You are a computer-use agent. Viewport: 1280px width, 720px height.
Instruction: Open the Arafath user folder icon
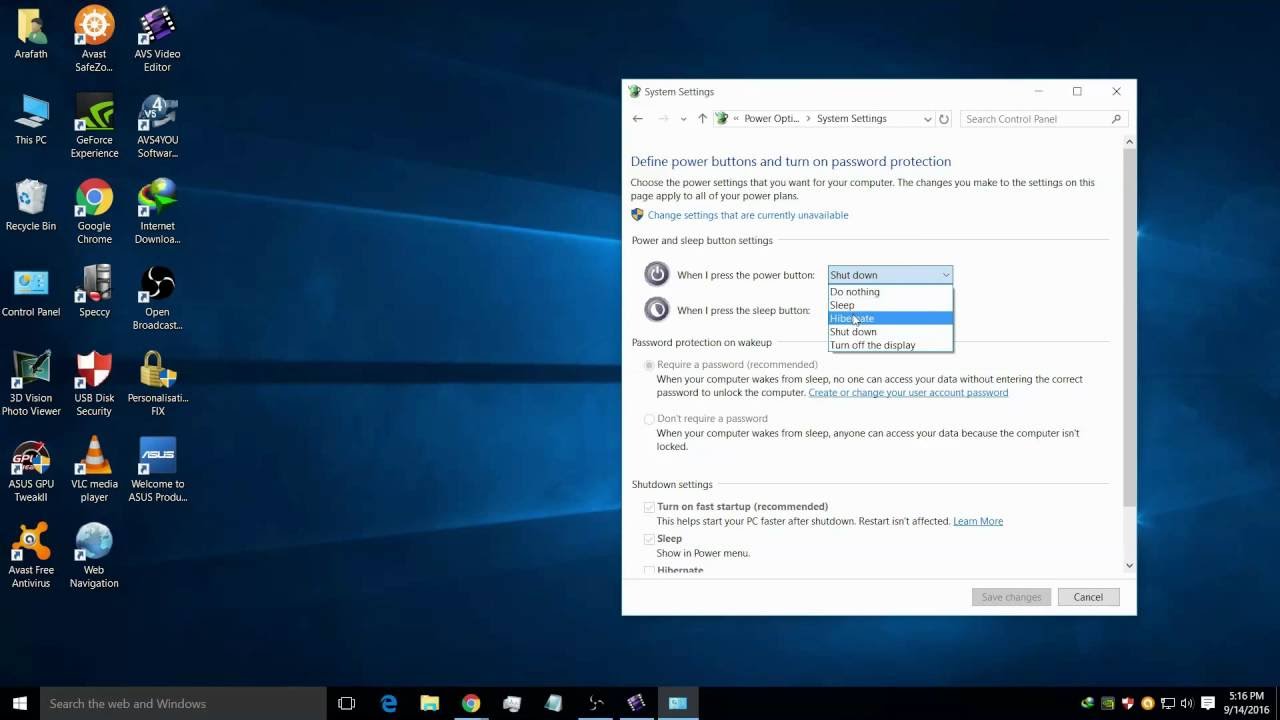click(x=31, y=34)
